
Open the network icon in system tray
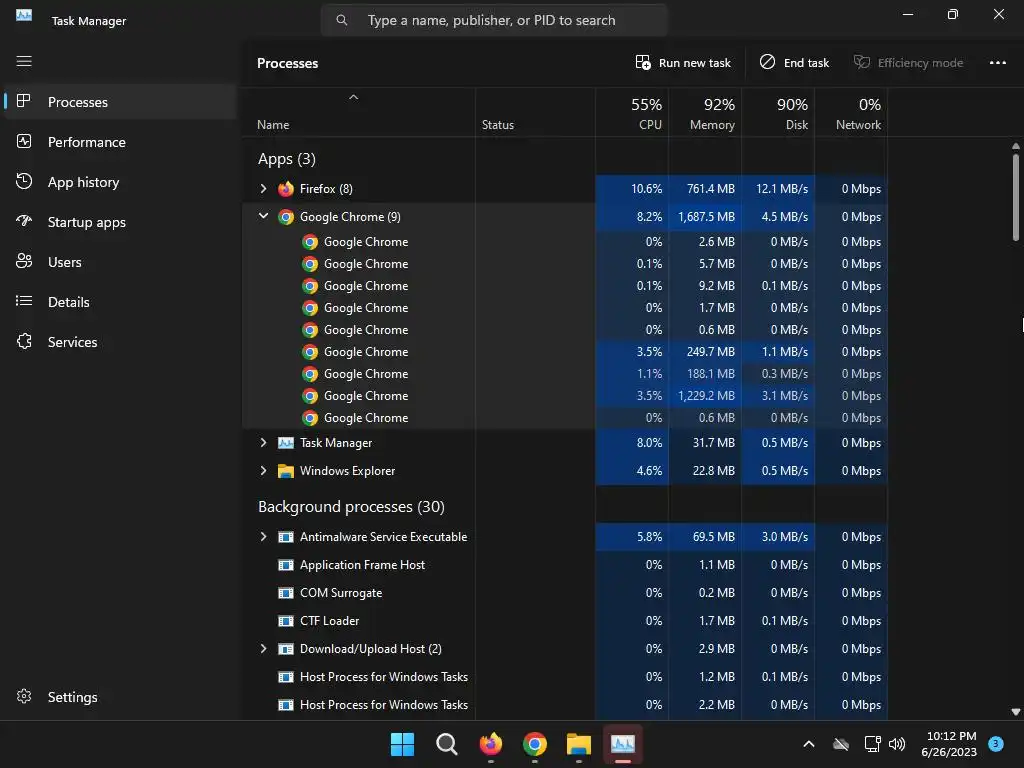click(872, 744)
